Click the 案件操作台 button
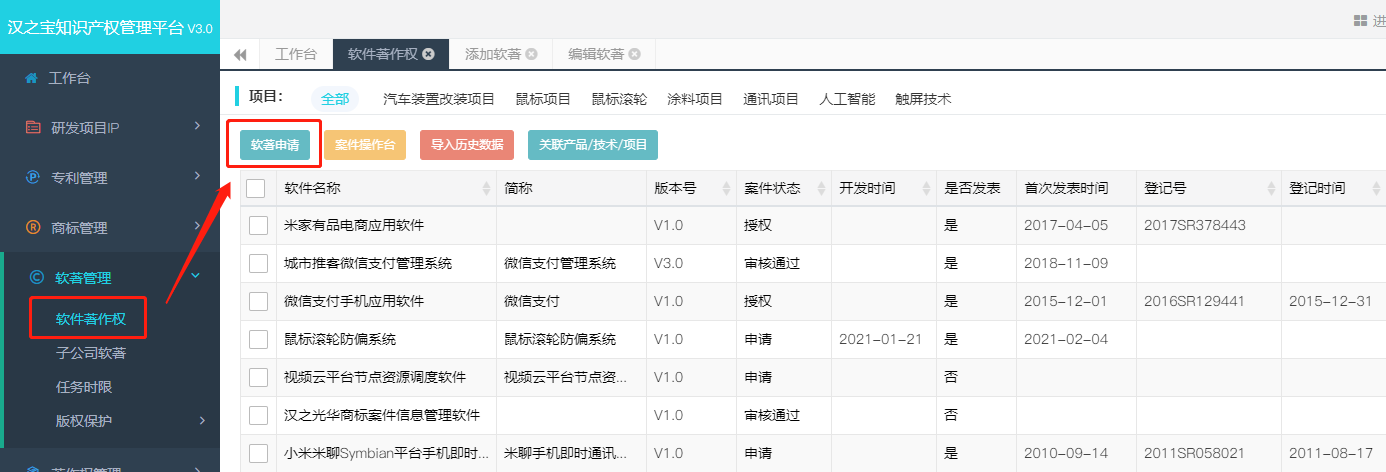 pos(365,145)
